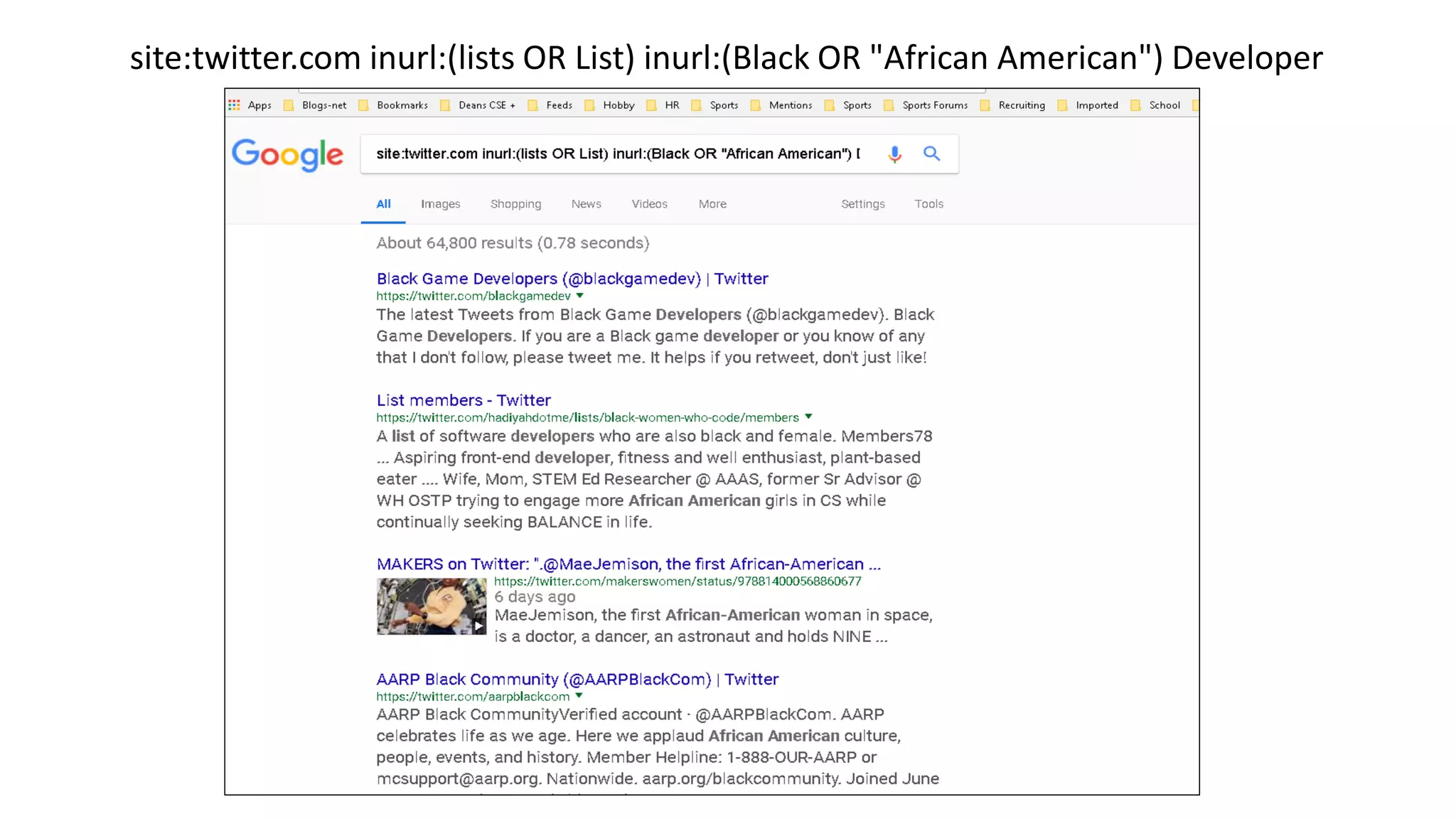Open the HR bookmark folder

663,105
